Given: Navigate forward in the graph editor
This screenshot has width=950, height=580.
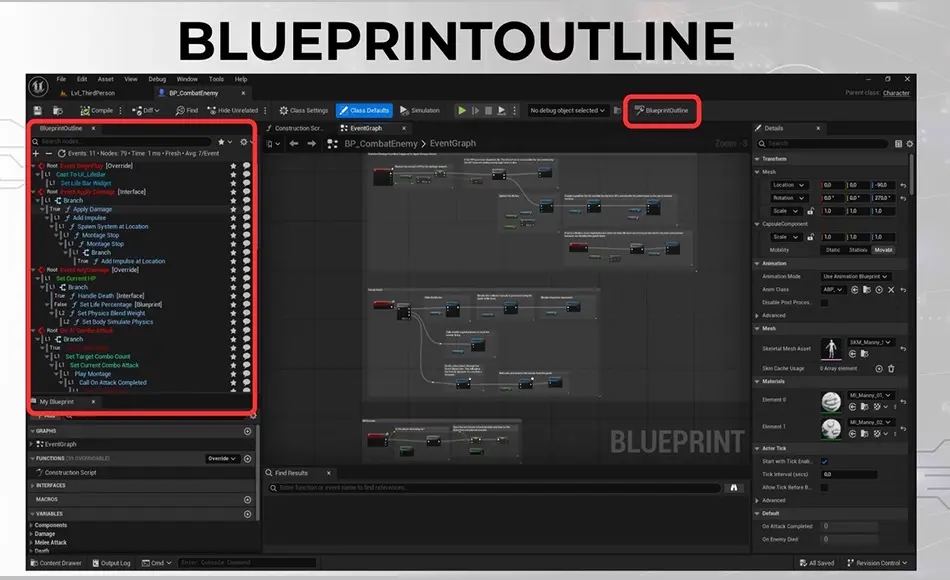Looking at the screenshot, I should 311,144.
